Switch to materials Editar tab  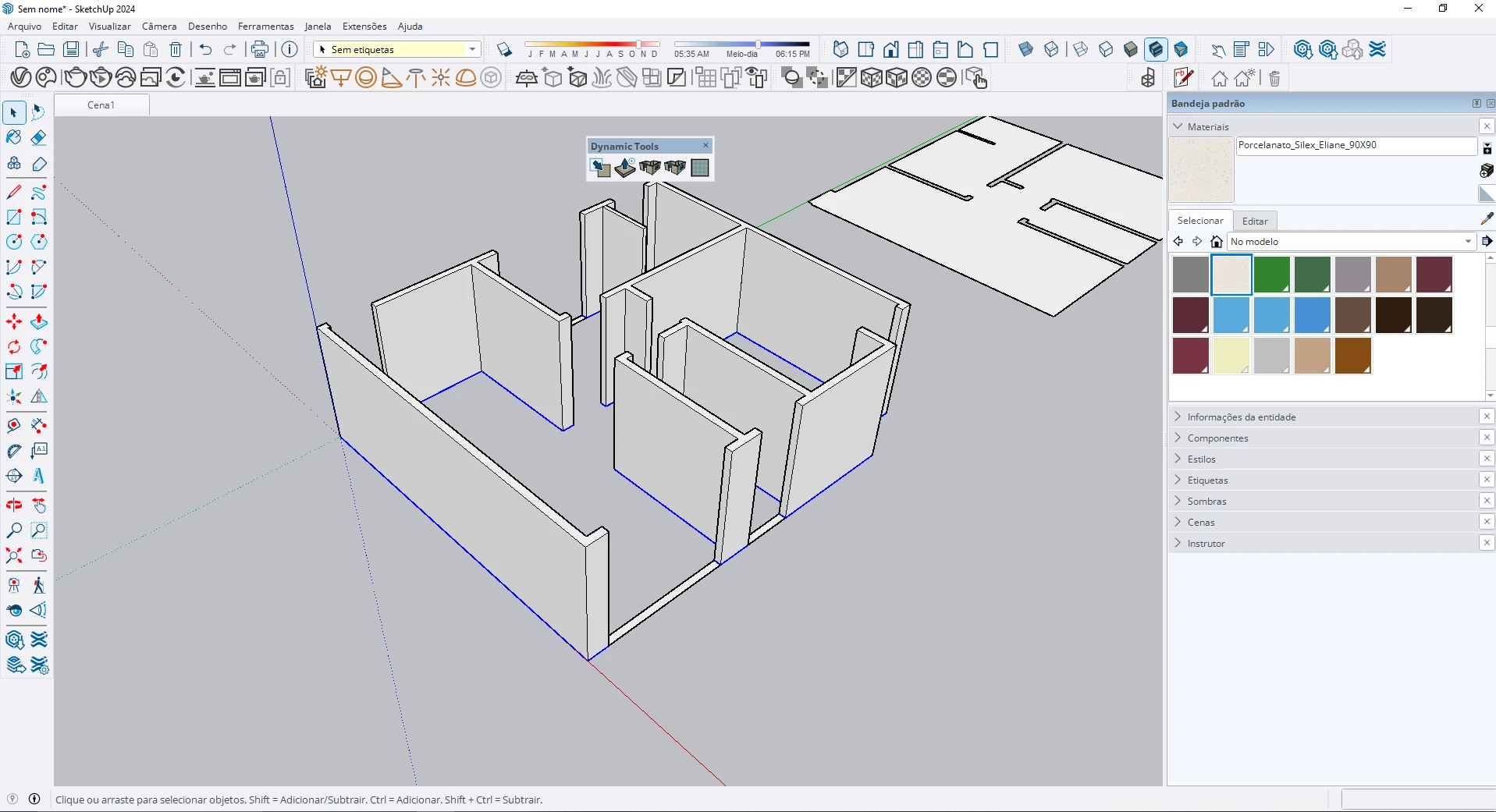(x=1255, y=221)
